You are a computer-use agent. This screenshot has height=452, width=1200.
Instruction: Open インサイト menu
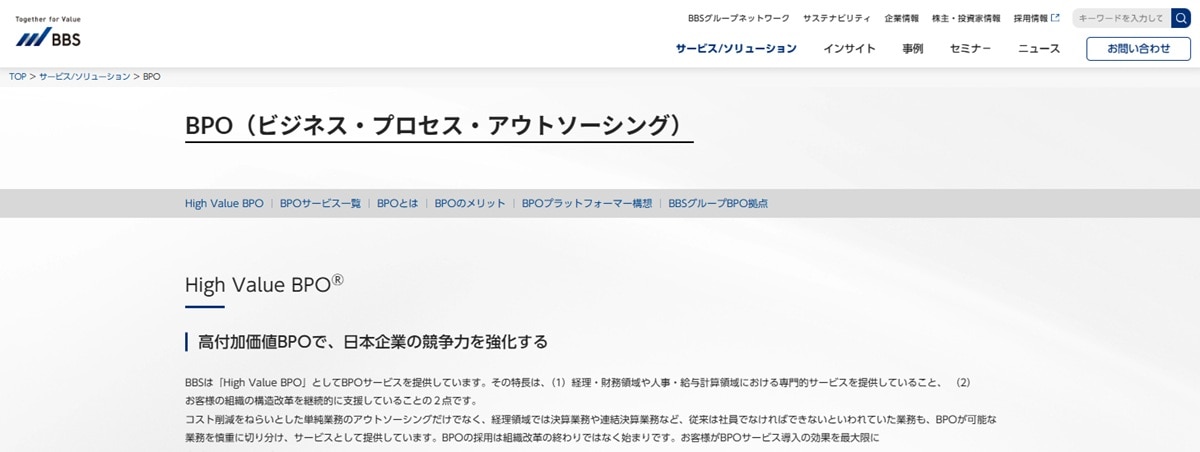pyautogui.click(x=849, y=48)
